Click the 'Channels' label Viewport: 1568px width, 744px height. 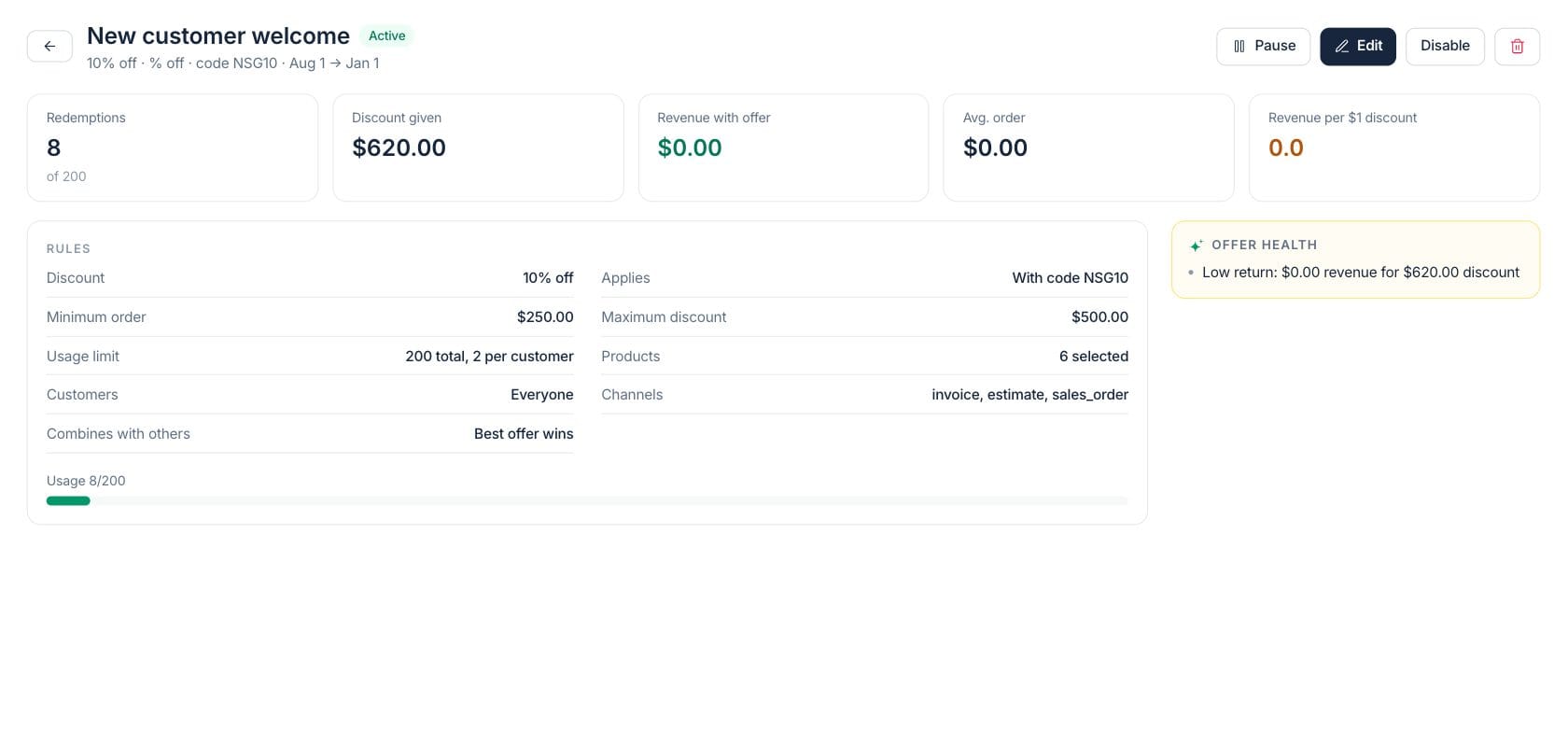(x=632, y=395)
